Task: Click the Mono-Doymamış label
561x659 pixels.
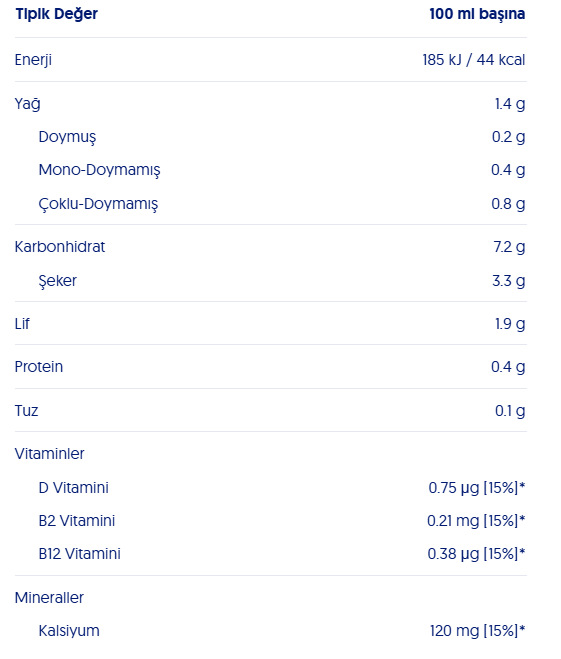Action: pos(100,170)
